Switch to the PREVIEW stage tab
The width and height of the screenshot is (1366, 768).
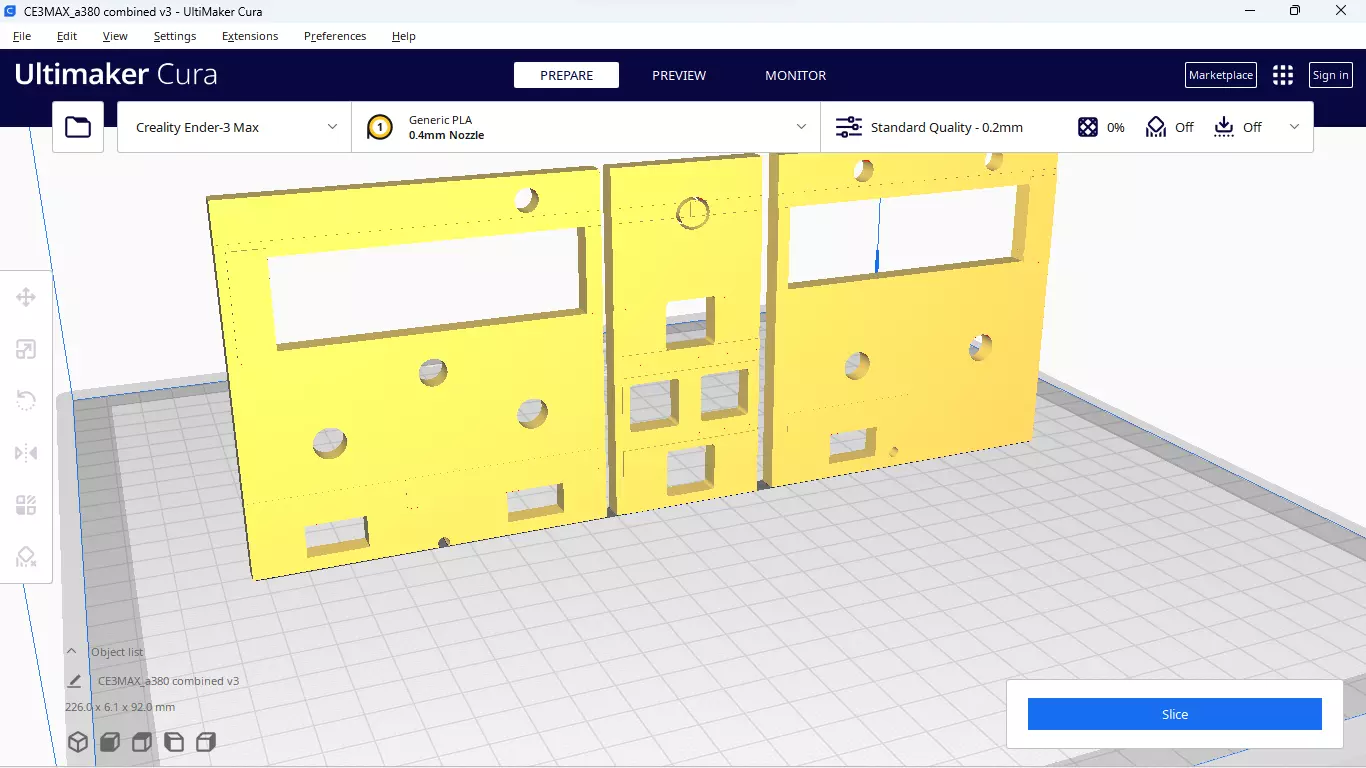(x=679, y=75)
